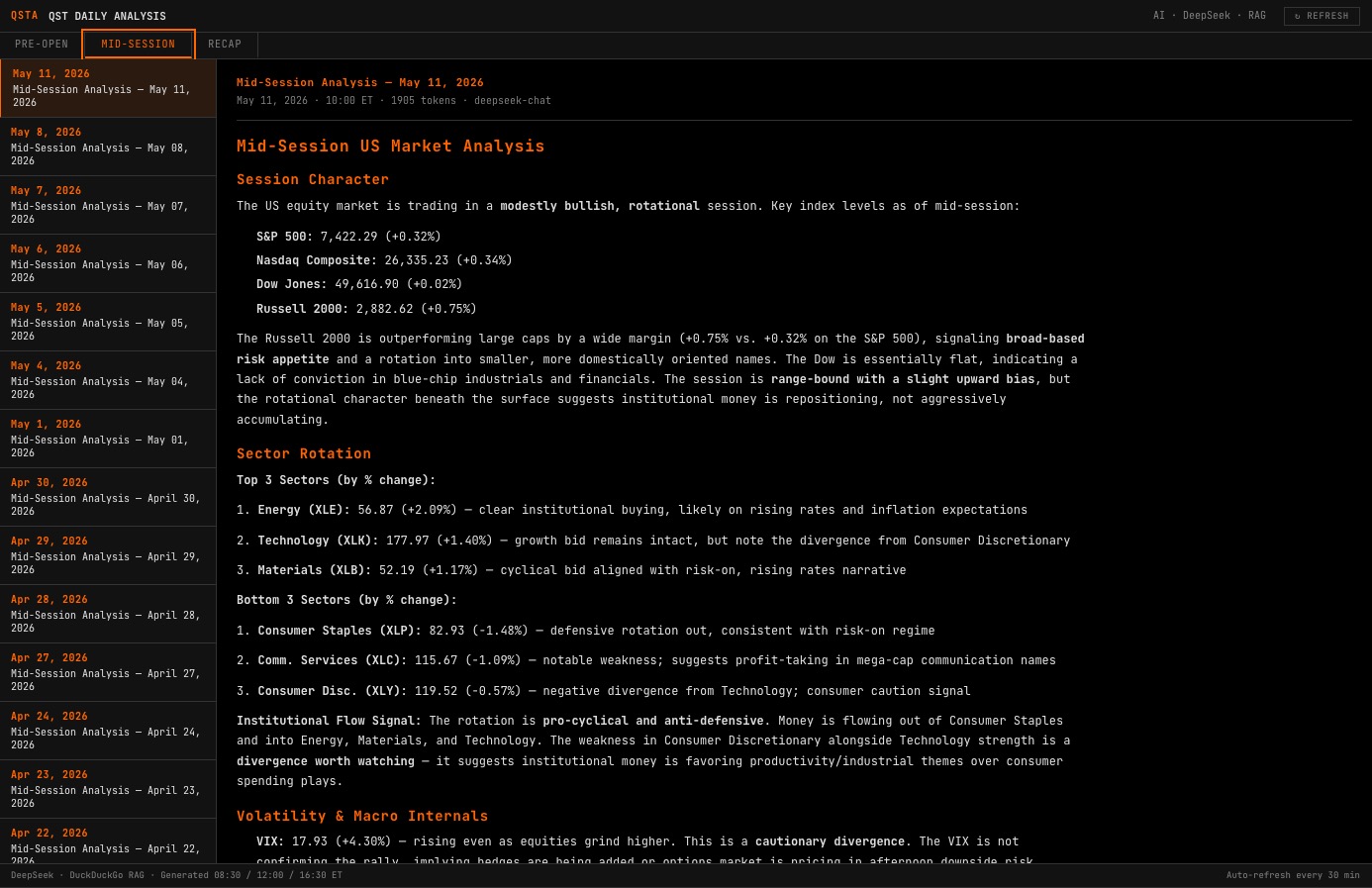Click the Russell 2000 index line
Screen dimensions: 1372x888
(x=366, y=309)
